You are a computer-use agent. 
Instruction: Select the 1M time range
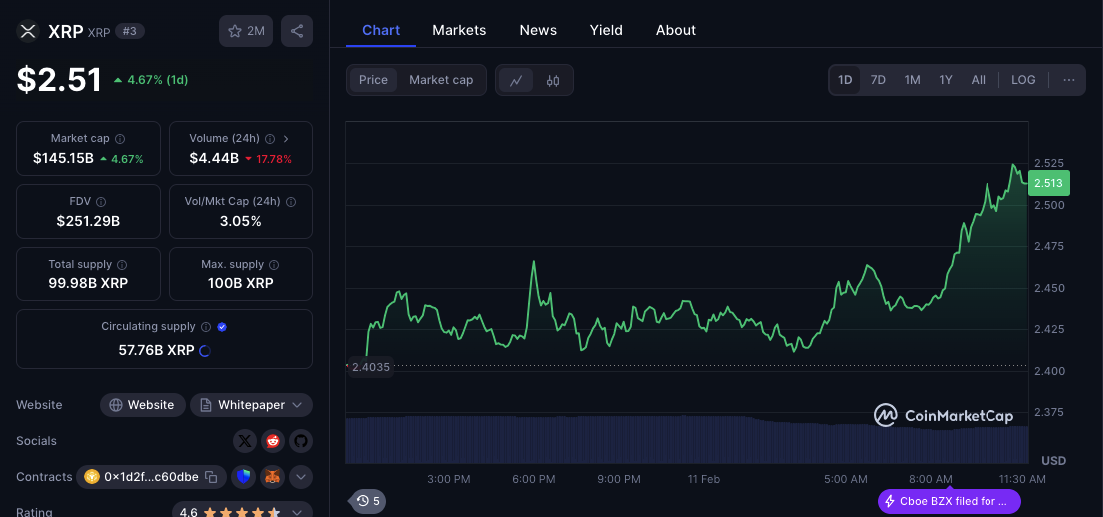(x=912, y=80)
